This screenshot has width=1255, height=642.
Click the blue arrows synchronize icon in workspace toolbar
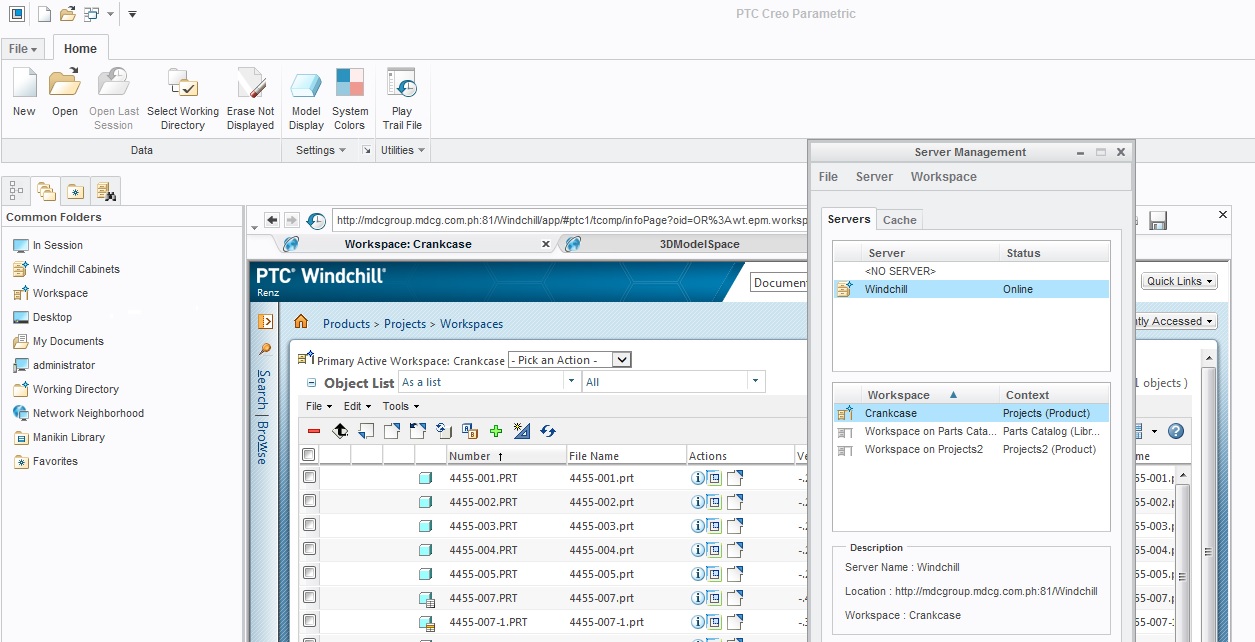coord(548,431)
